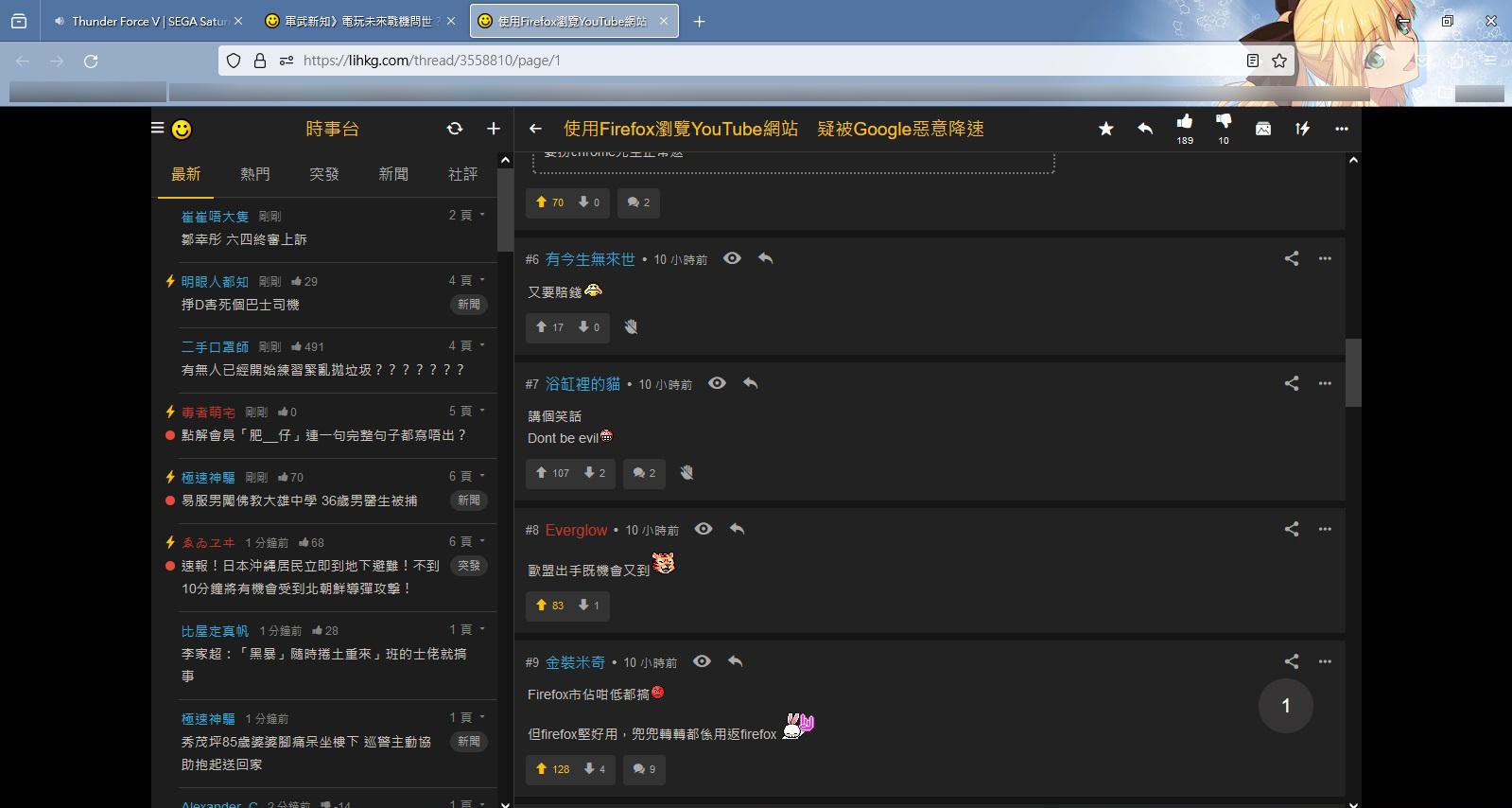Click page 1 round button

pyautogui.click(x=1285, y=706)
